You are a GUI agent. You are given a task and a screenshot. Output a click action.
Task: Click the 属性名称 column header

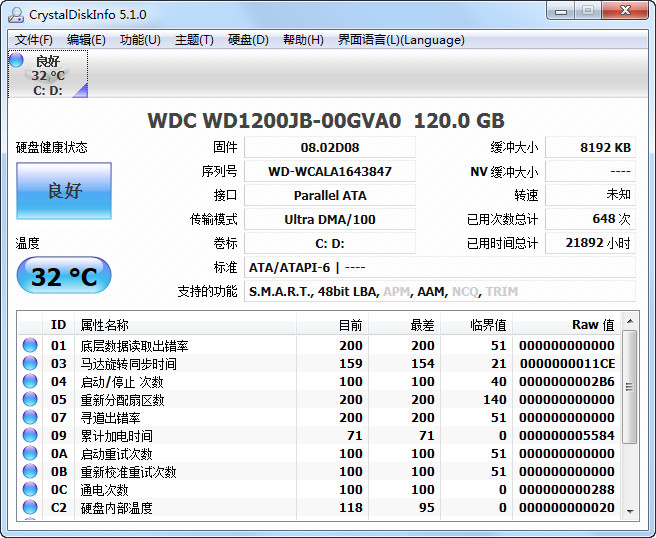(x=186, y=325)
